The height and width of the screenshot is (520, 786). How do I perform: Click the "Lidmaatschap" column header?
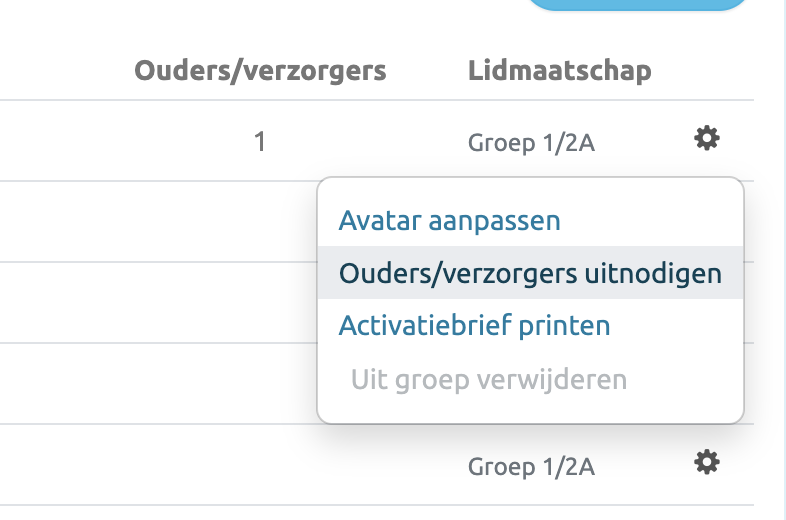(559, 71)
